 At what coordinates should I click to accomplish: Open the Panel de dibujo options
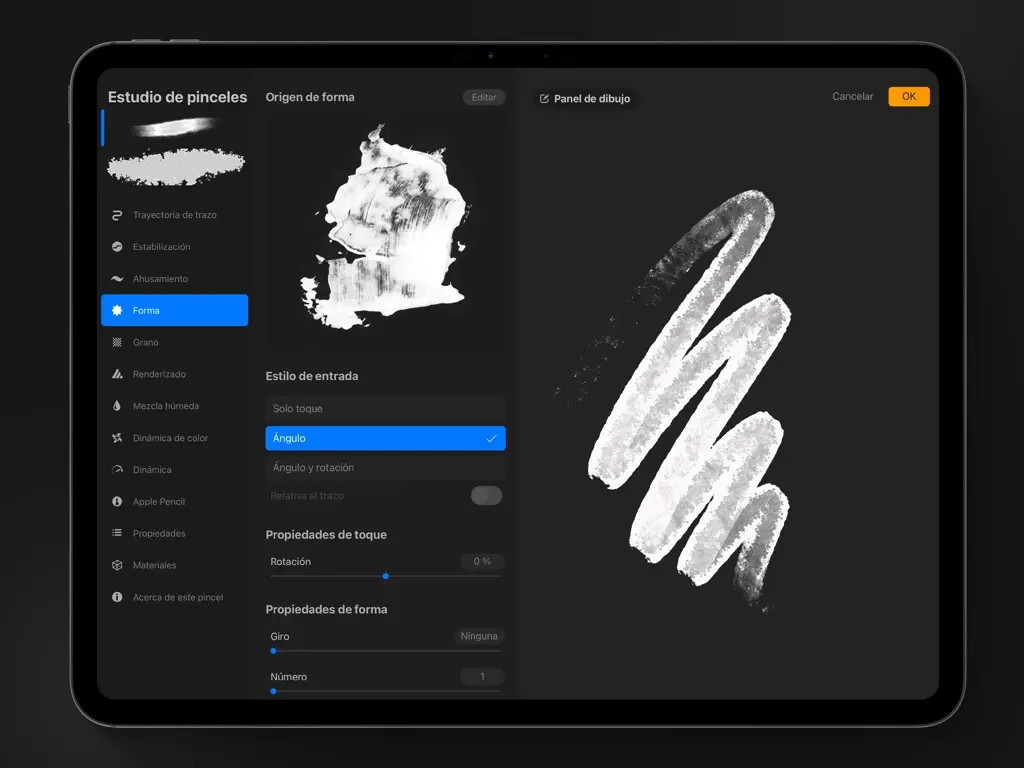coord(585,99)
